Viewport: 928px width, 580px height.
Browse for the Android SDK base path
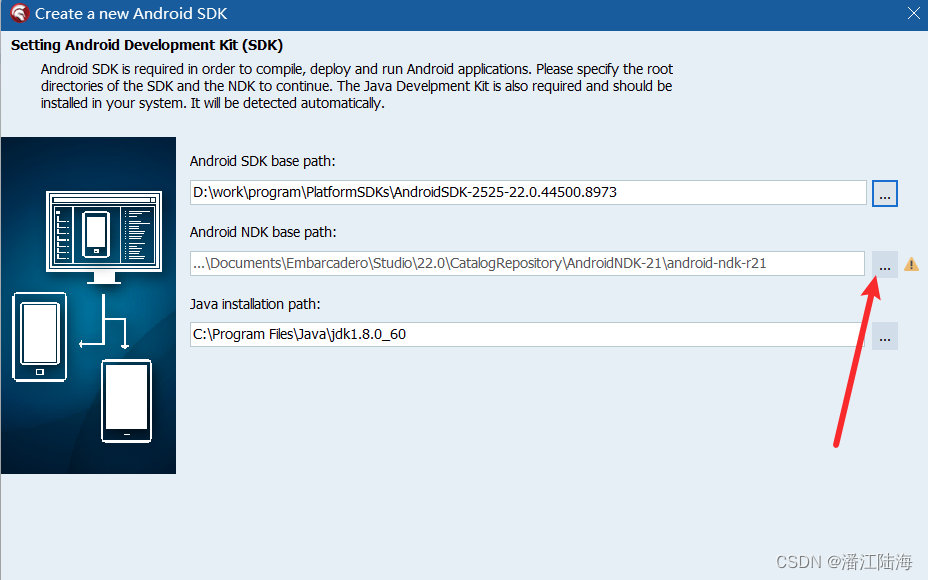point(885,194)
